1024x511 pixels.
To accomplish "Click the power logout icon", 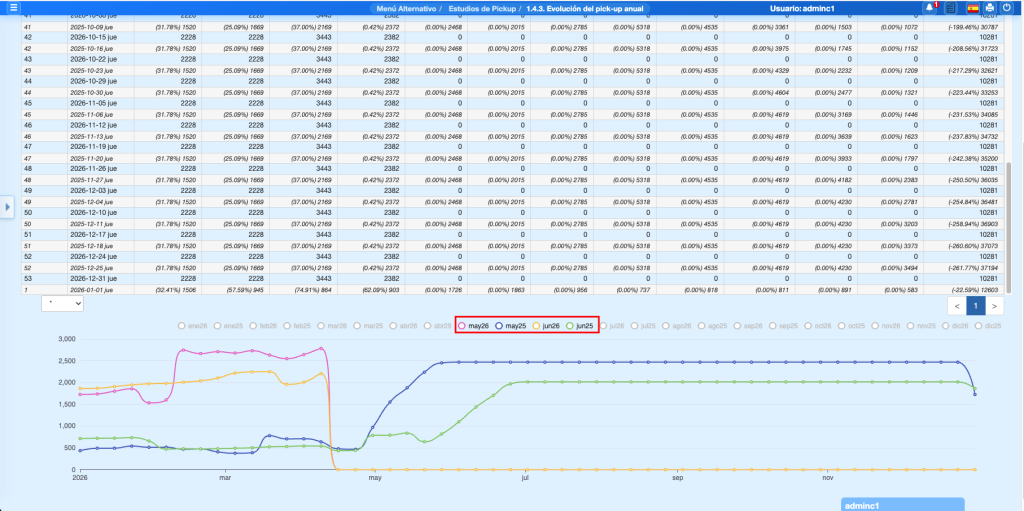I will (x=1005, y=8).
